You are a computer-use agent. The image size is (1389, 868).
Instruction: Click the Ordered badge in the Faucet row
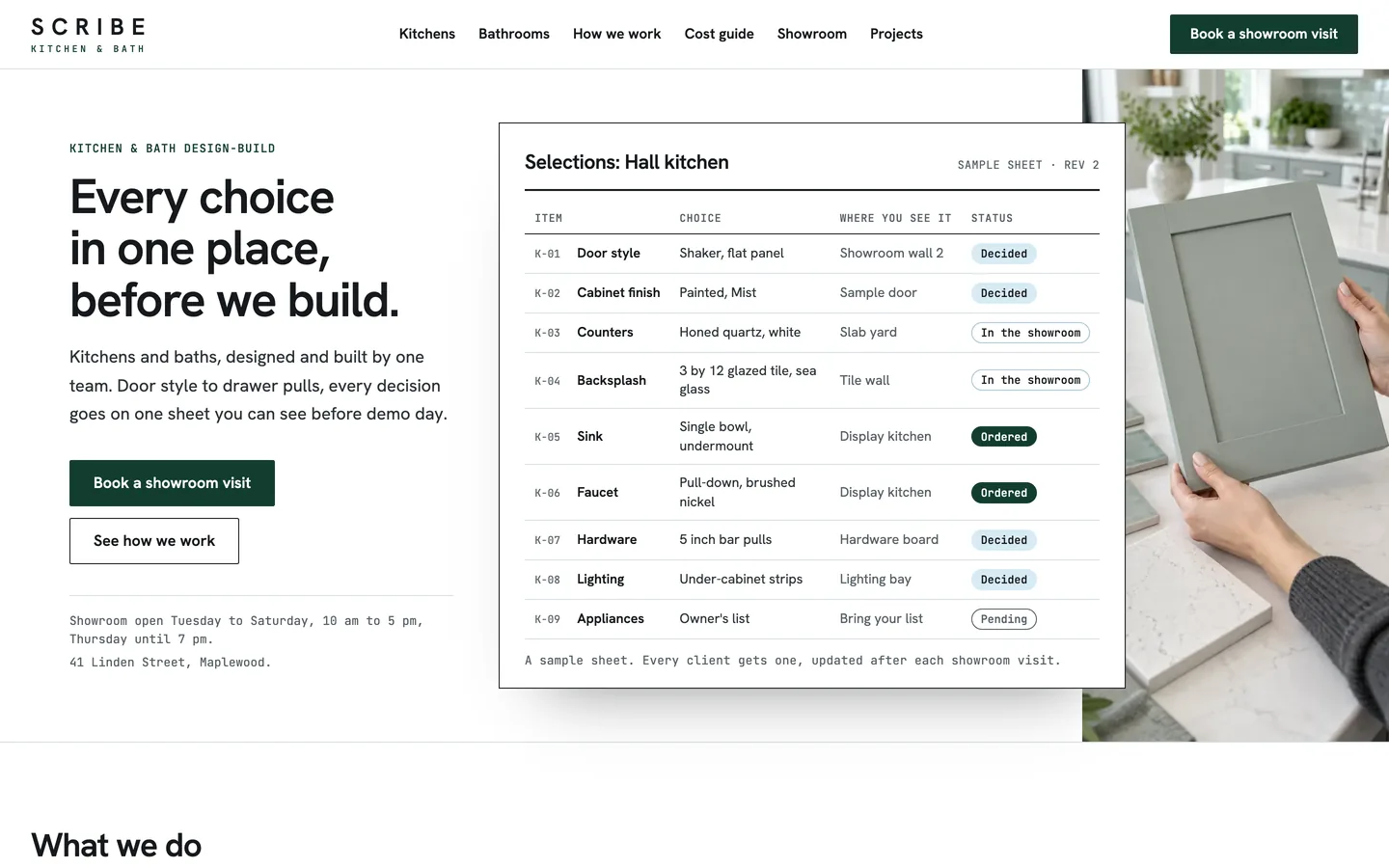point(1004,493)
